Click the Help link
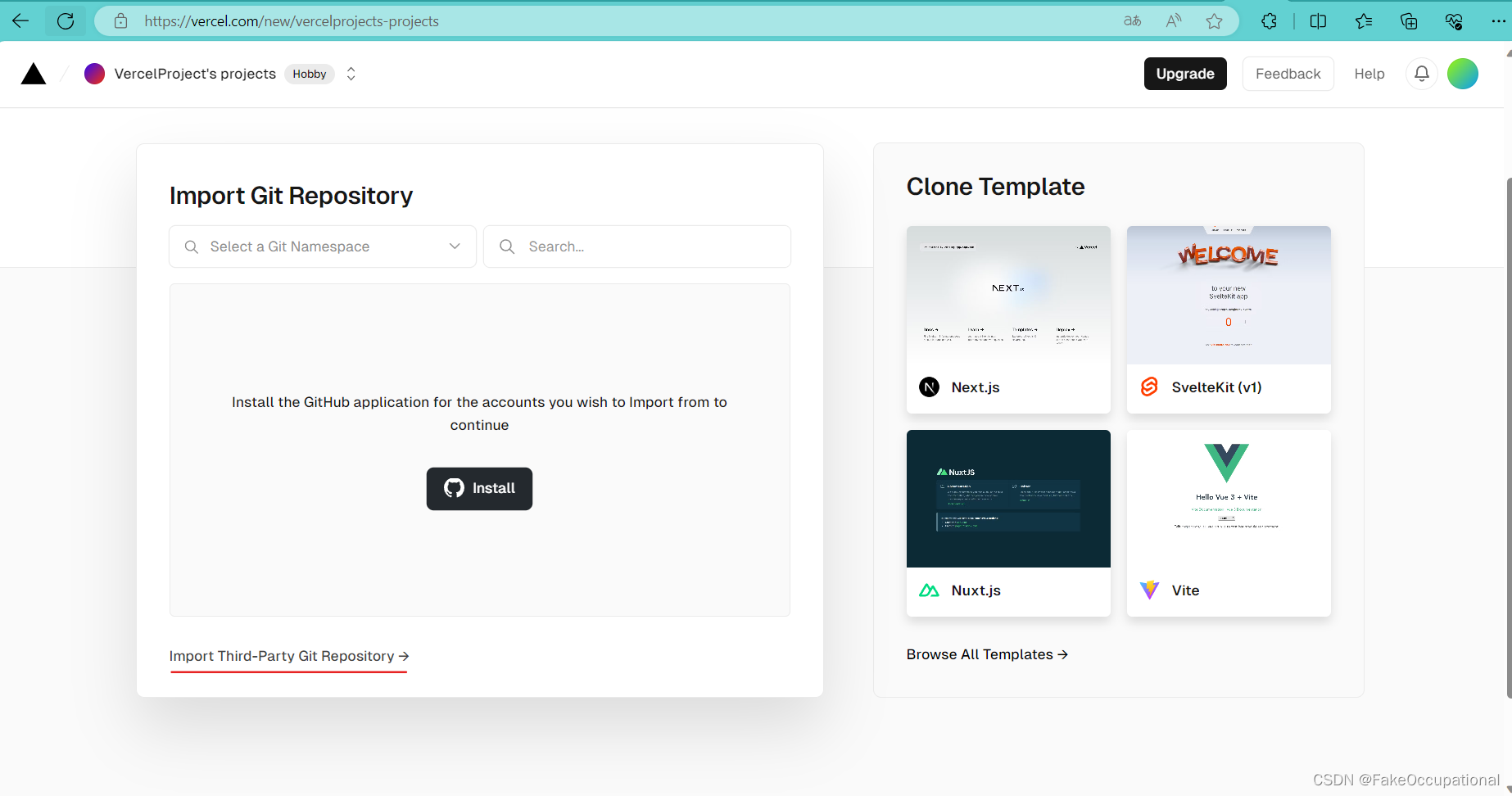 pos(1369,74)
